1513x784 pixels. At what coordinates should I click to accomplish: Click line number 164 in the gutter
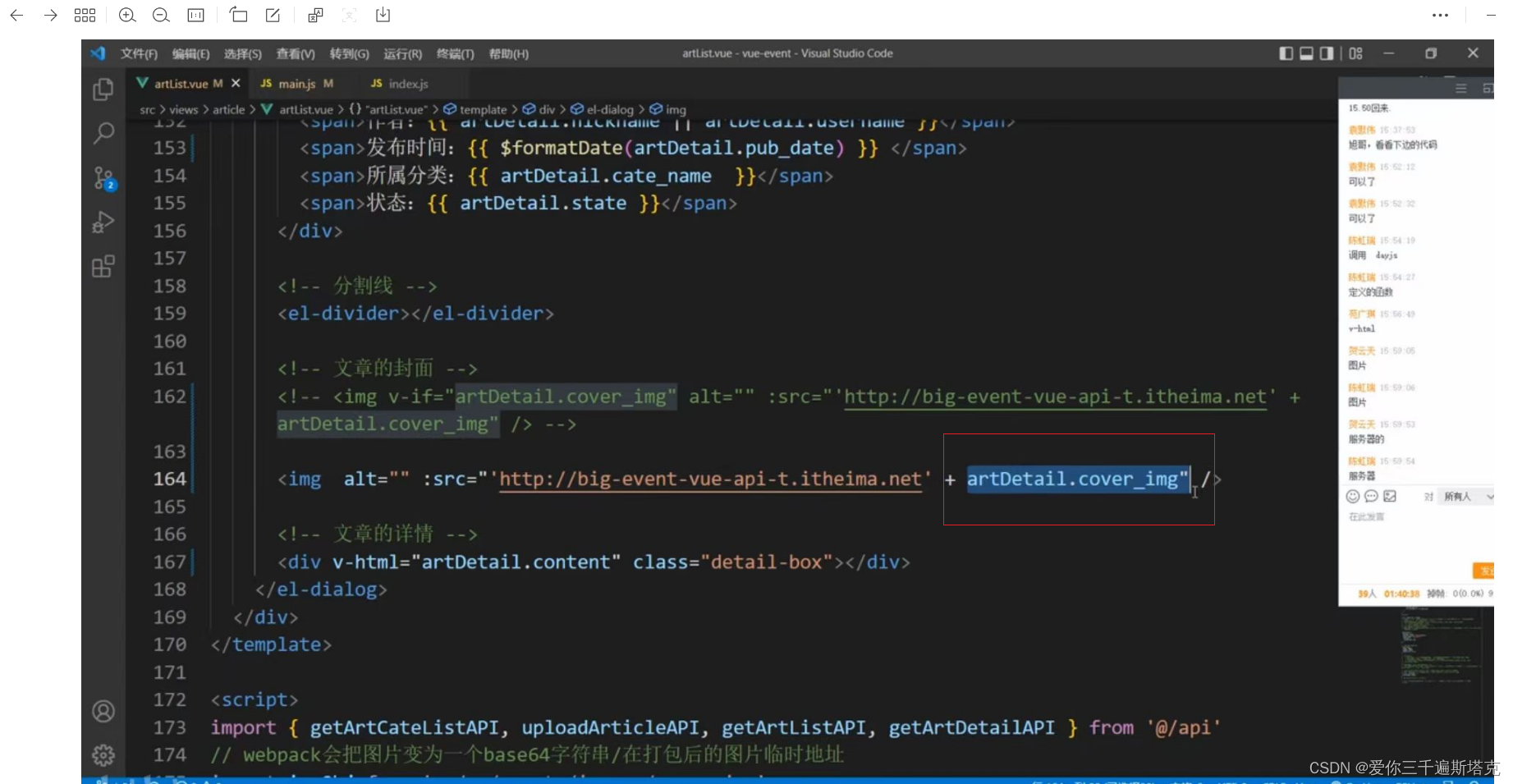(x=170, y=479)
